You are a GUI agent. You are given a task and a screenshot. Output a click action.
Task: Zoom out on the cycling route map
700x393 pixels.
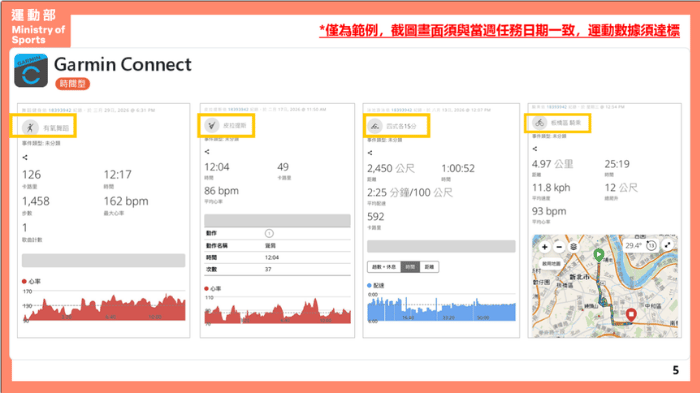(x=559, y=247)
